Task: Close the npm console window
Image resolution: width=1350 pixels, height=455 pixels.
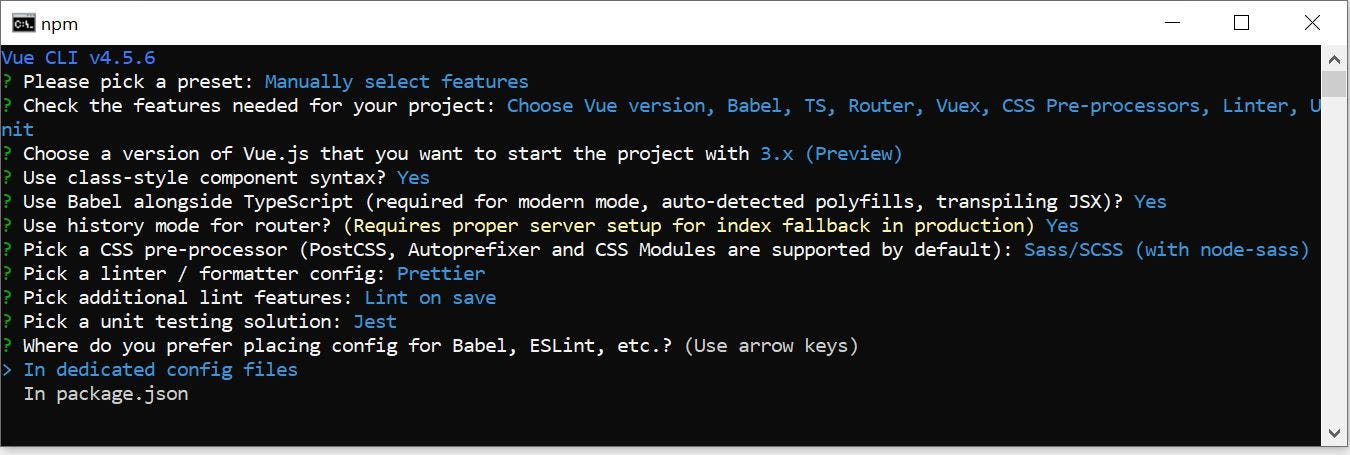Action: 1311,23
